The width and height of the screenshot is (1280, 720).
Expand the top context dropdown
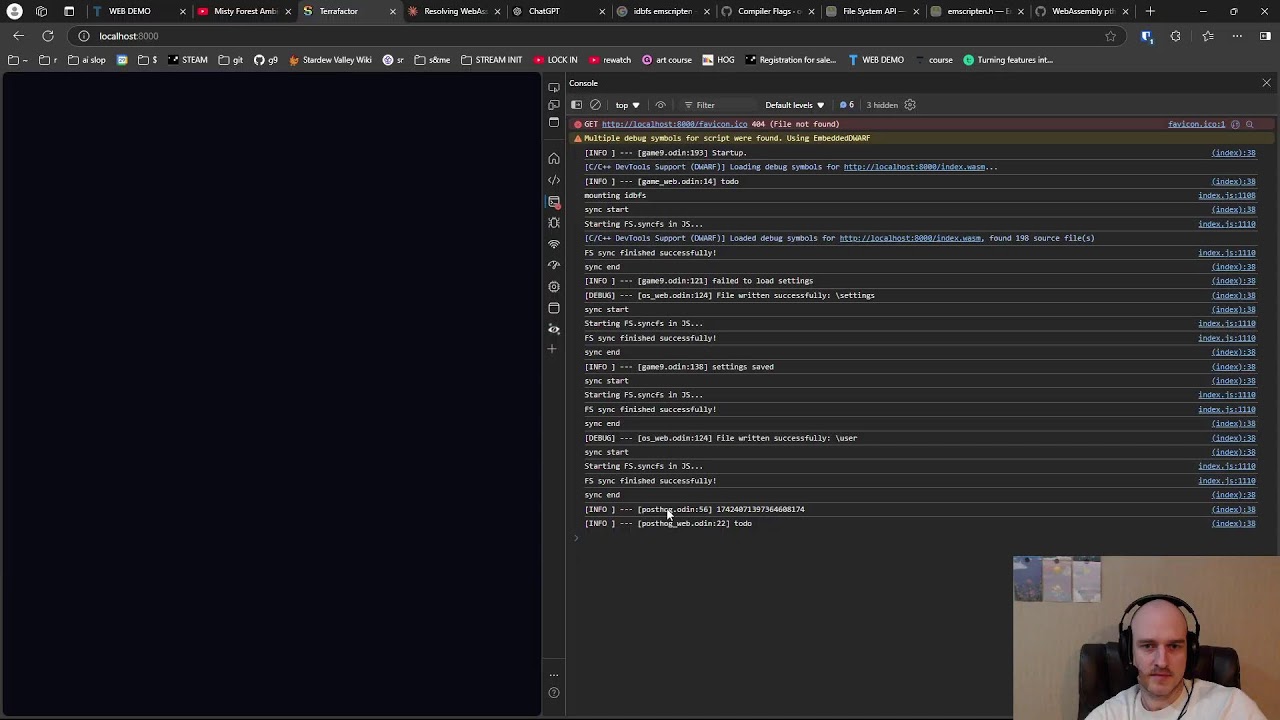[627, 105]
